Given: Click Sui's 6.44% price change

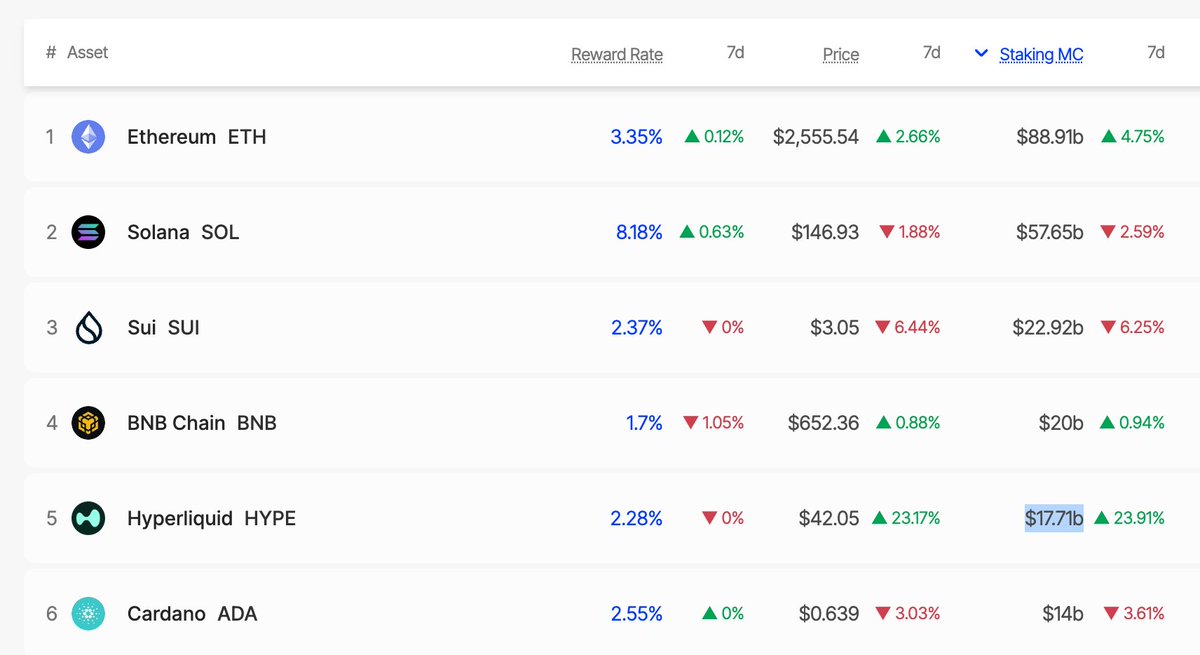Looking at the screenshot, I should pos(908,328).
